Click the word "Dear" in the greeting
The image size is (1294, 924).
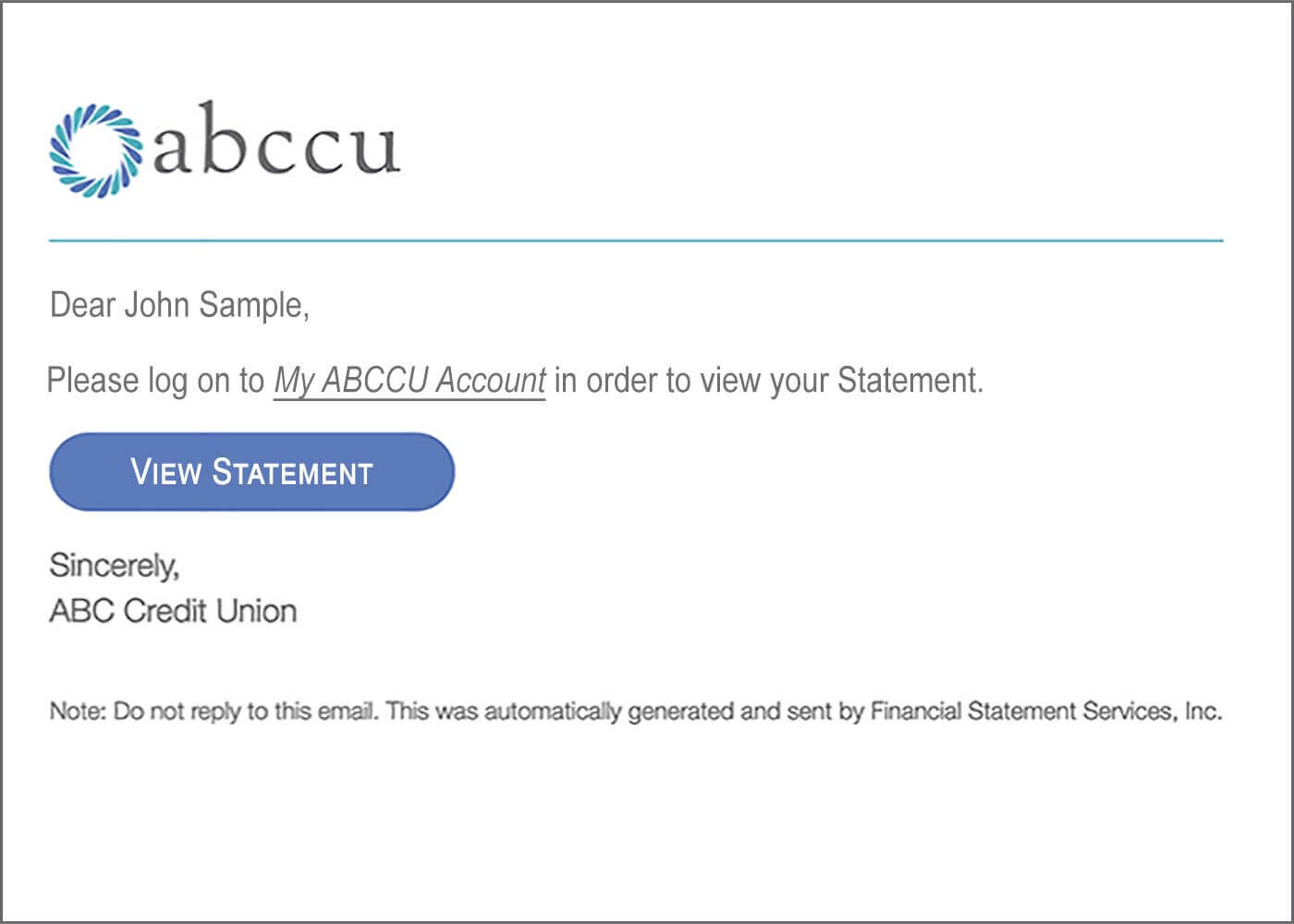point(82,305)
